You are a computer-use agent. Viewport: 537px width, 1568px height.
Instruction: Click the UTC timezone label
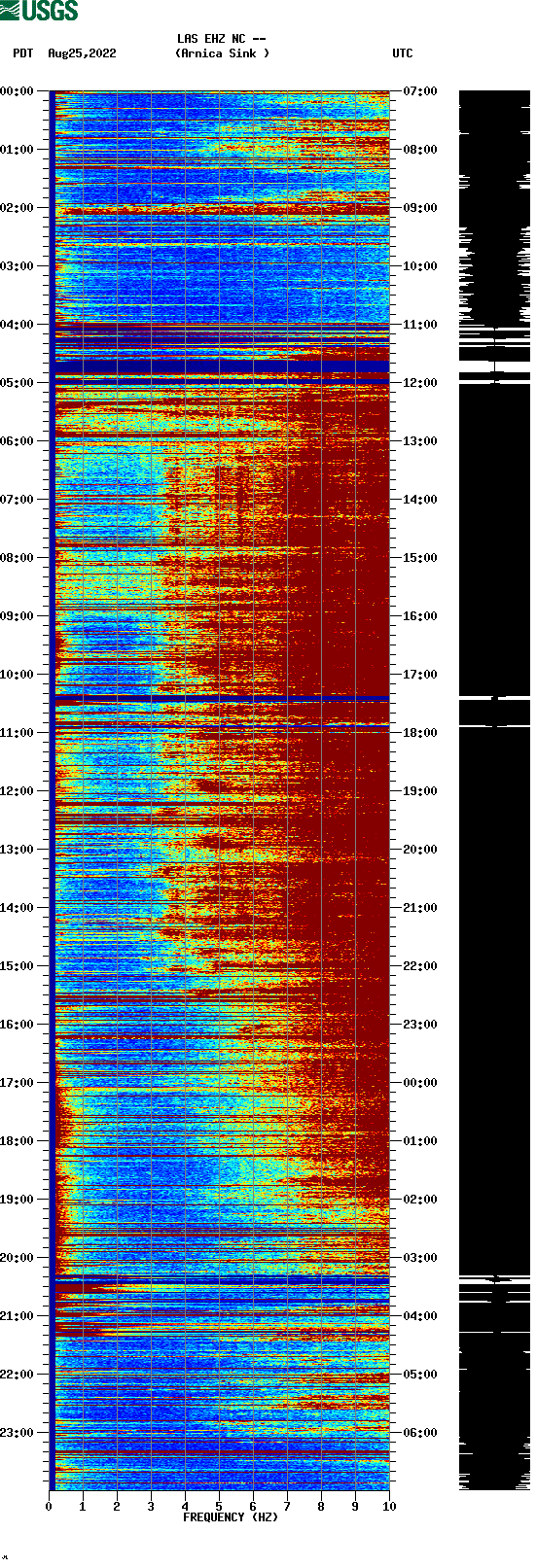(403, 53)
